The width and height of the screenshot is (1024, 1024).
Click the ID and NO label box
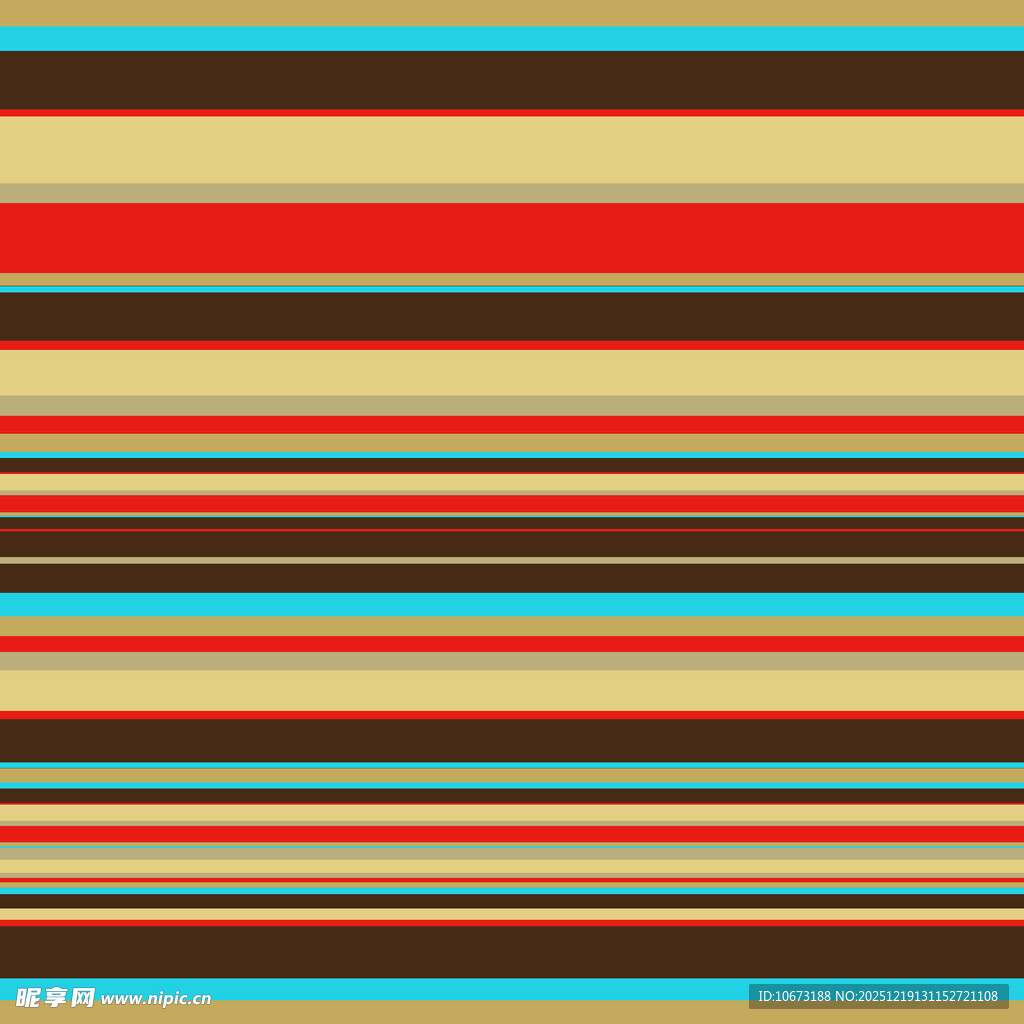(x=878, y=996)
